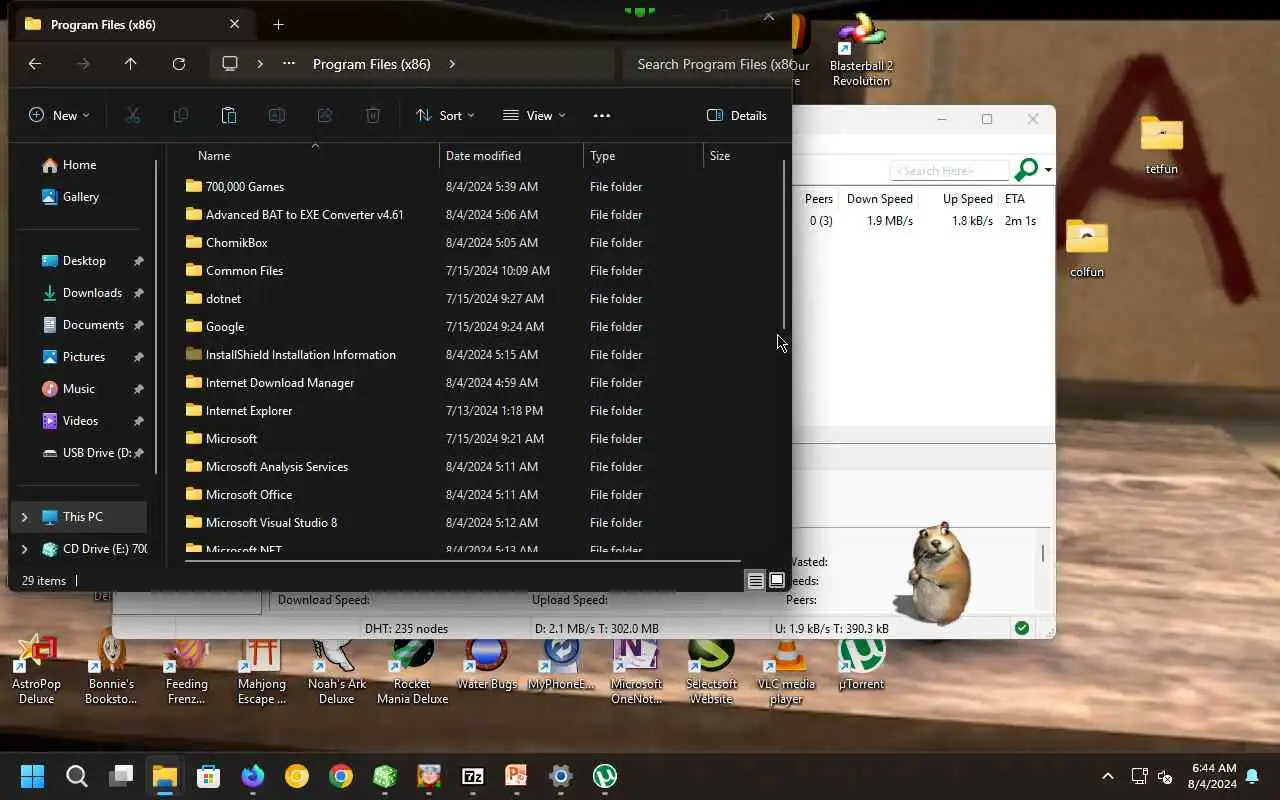
Task: Open the Blasterball 2 Revolution desktop shortcut
Action: pyautogui.click(x=861, y=50)
